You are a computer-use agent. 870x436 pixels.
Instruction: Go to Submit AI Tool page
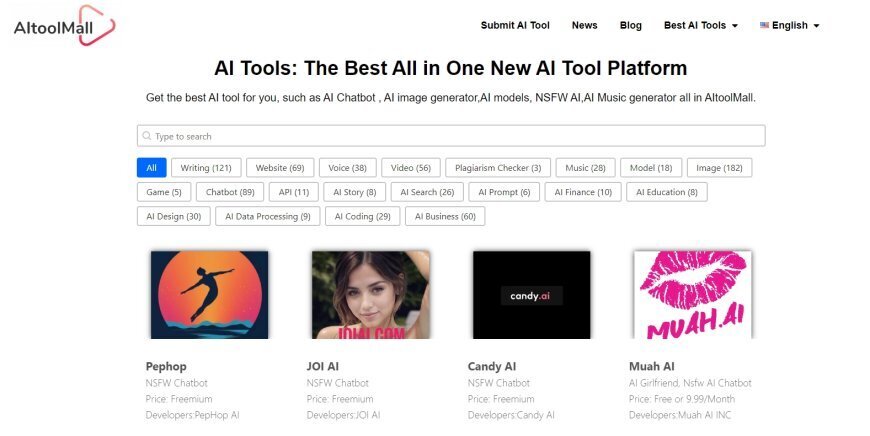click(515, 25)
